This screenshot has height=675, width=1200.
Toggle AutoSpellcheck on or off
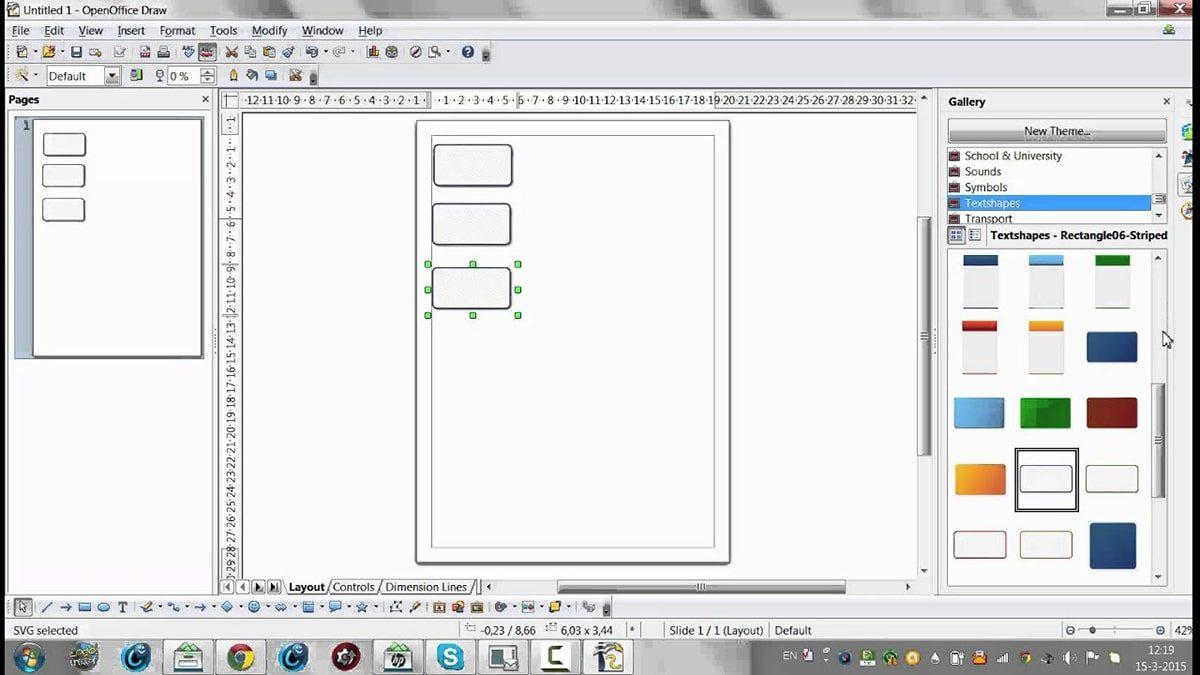coord(208,52)
